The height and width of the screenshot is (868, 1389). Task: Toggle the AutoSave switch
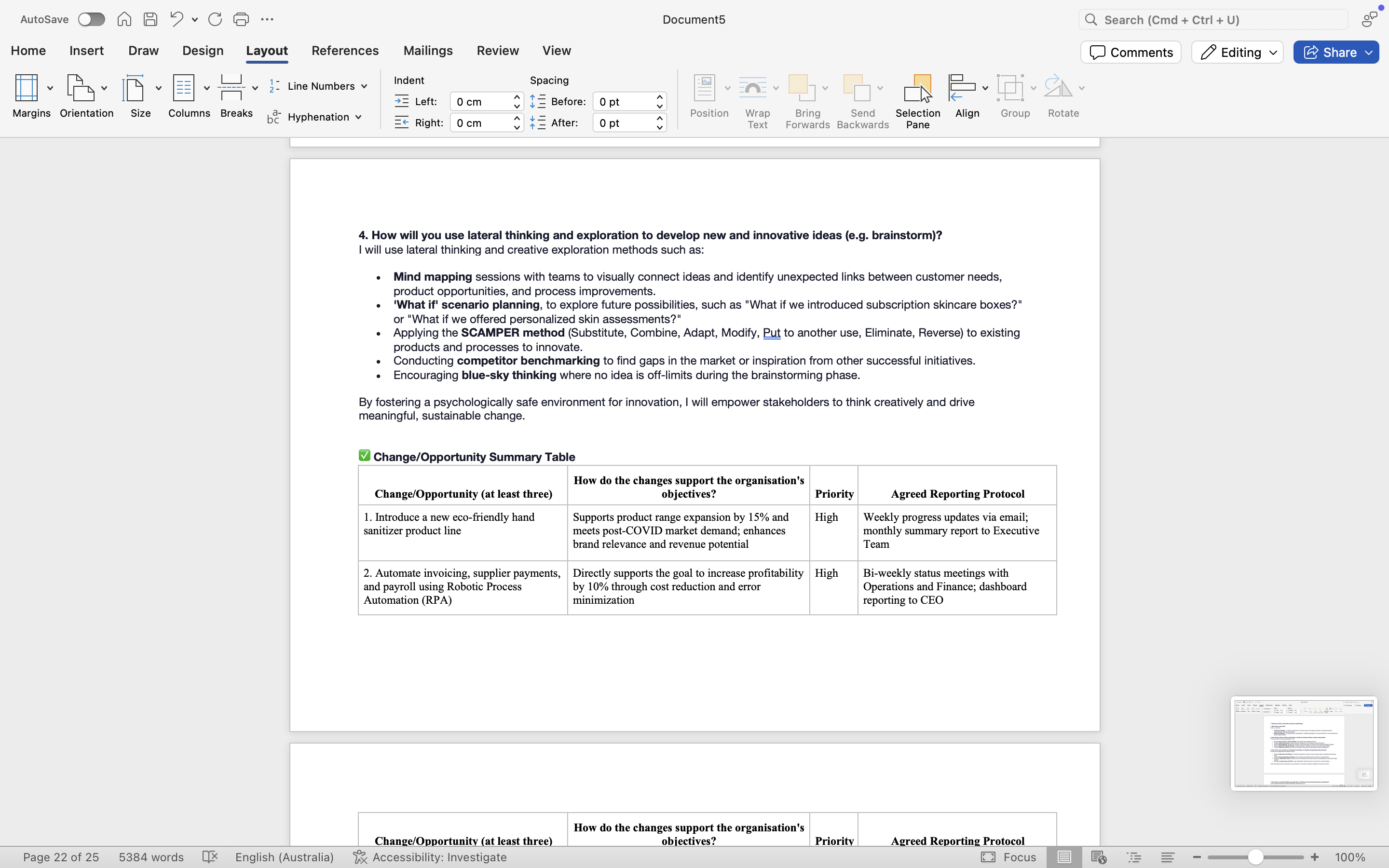pyautogui.click(x=92, y=19)
